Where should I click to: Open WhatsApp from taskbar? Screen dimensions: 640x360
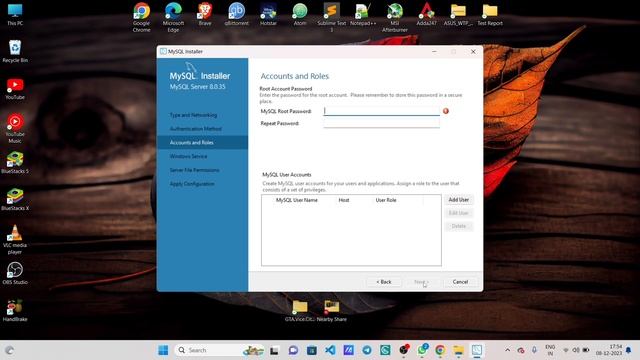point(422,350)
